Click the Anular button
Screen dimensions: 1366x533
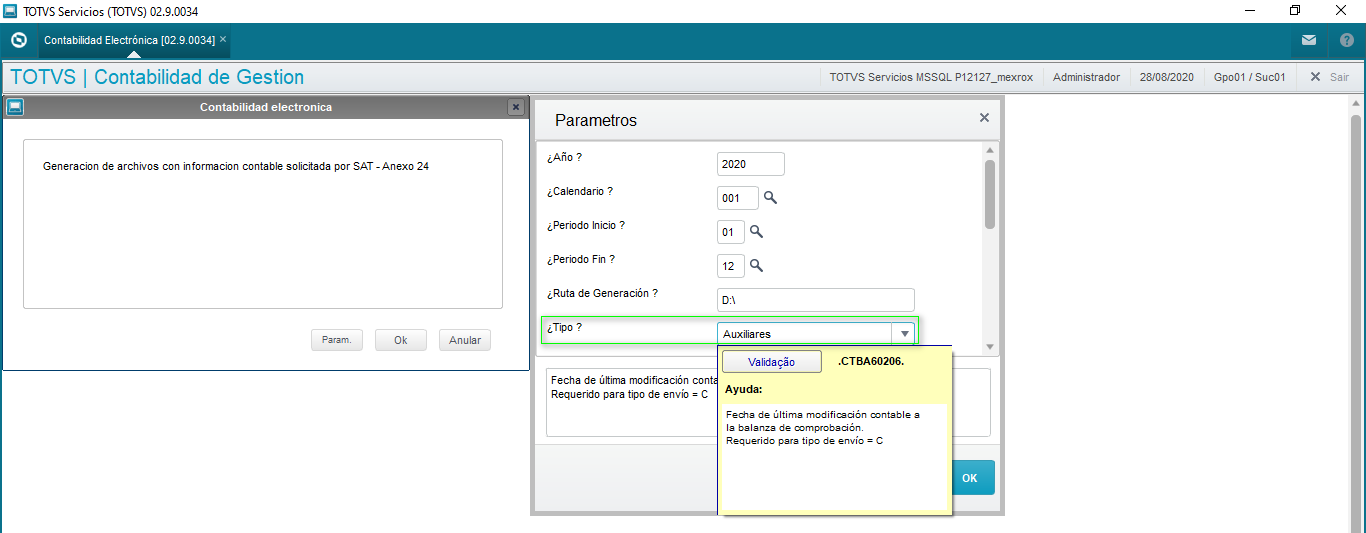[465, 340]
